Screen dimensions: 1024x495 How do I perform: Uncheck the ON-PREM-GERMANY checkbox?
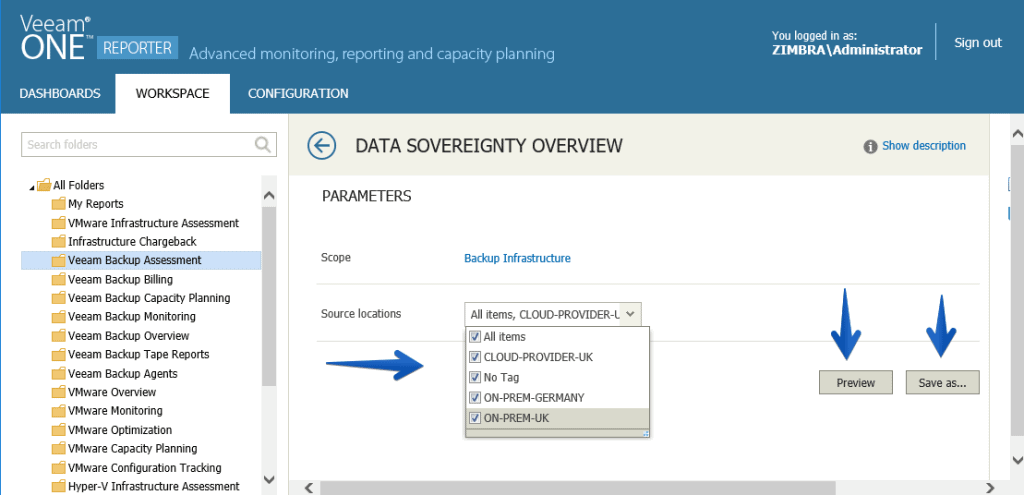click(475, 397)
